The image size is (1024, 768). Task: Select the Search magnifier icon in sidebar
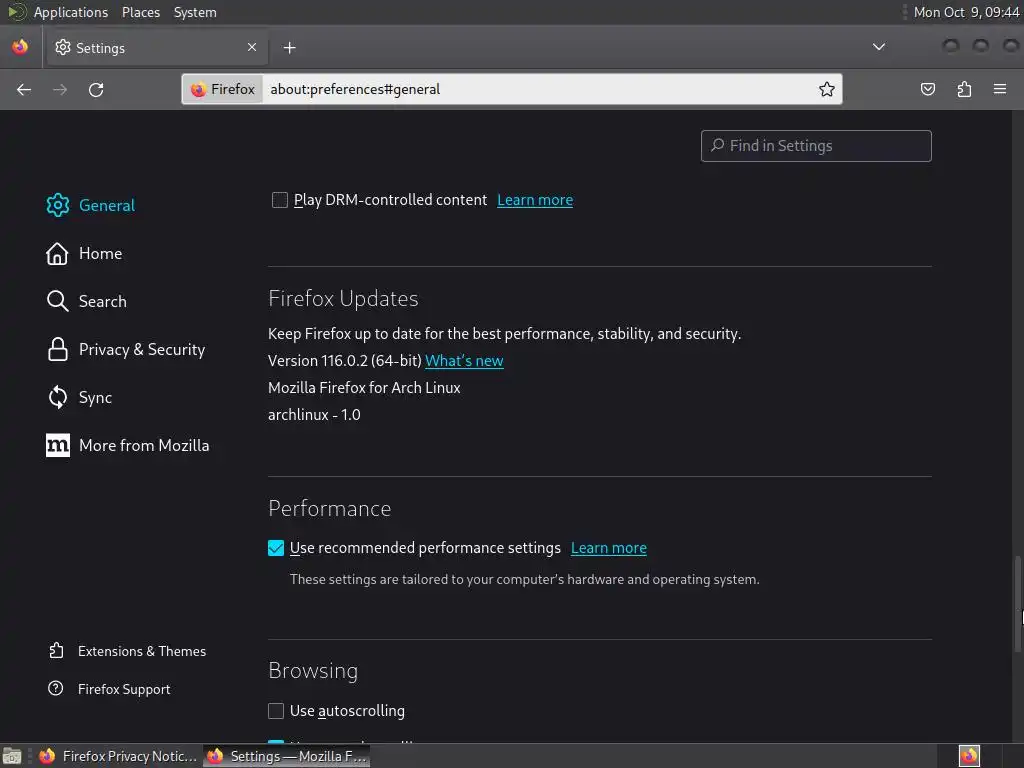[57, 301]
